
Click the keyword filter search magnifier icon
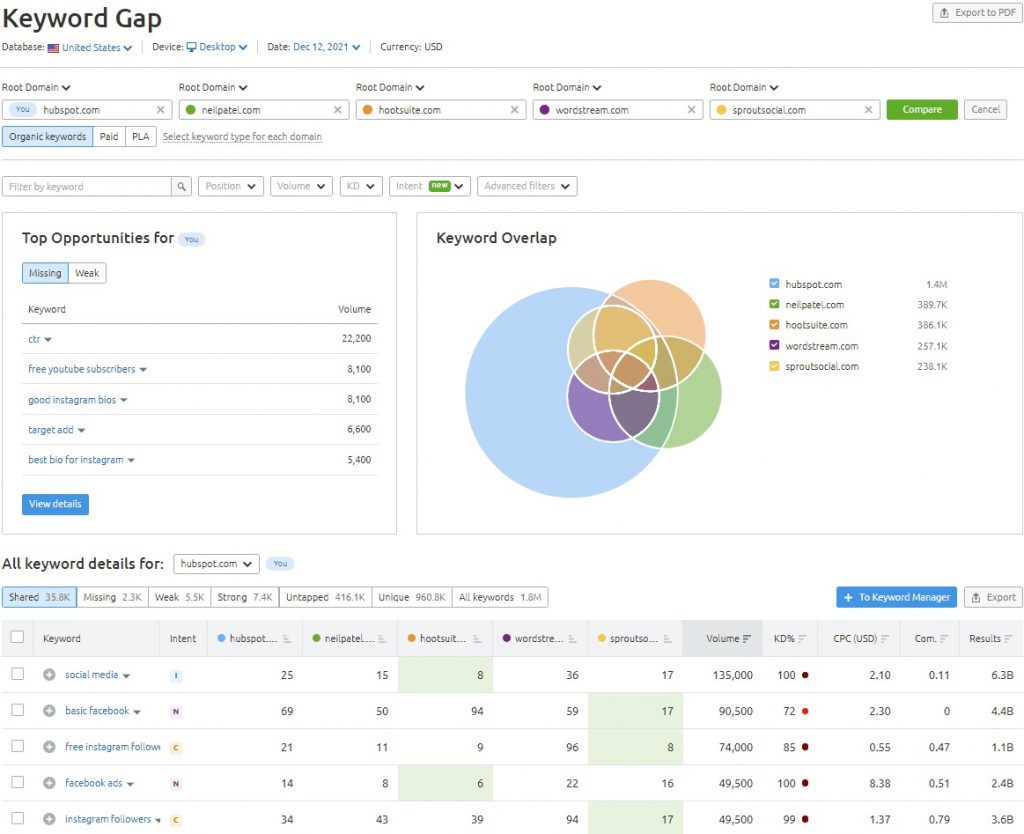click(182, 186)
